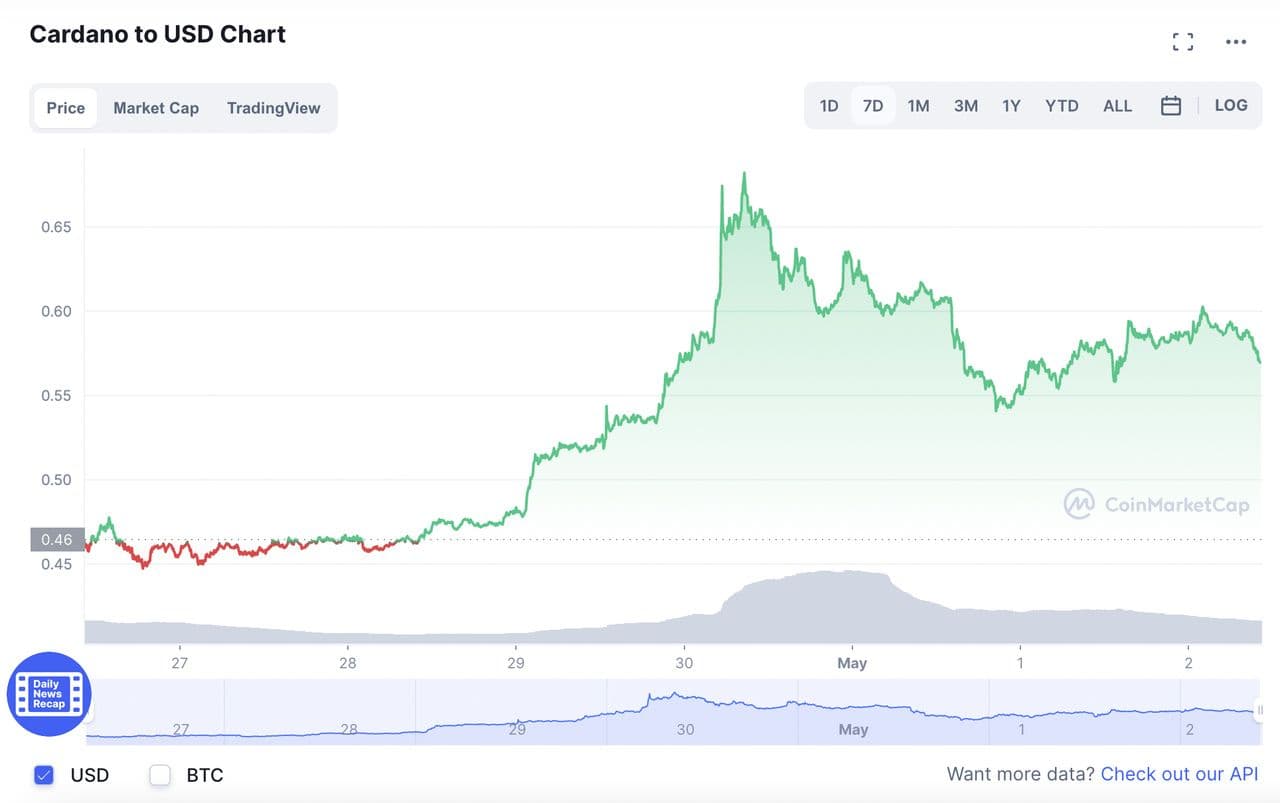1280x803 pixels.
Task: Choose the 7D time range
Action: pos(873,106)
